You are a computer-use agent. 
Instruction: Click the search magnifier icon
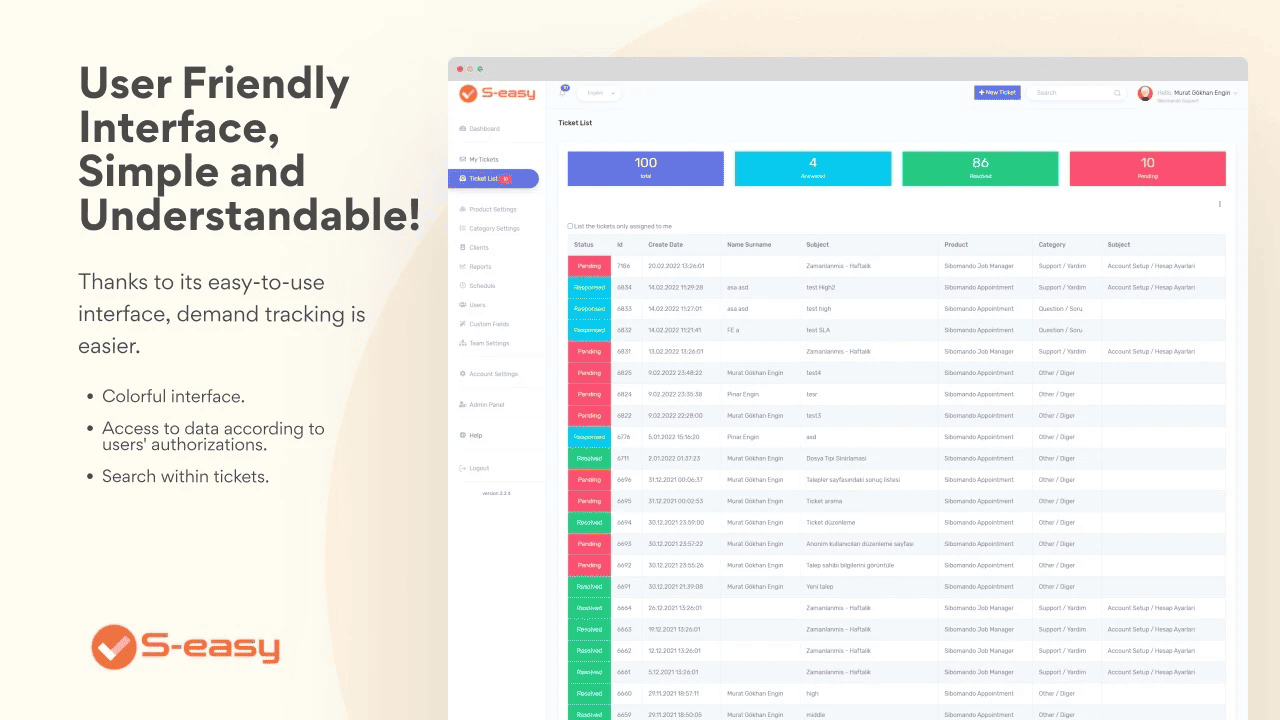pos(1117,93)
